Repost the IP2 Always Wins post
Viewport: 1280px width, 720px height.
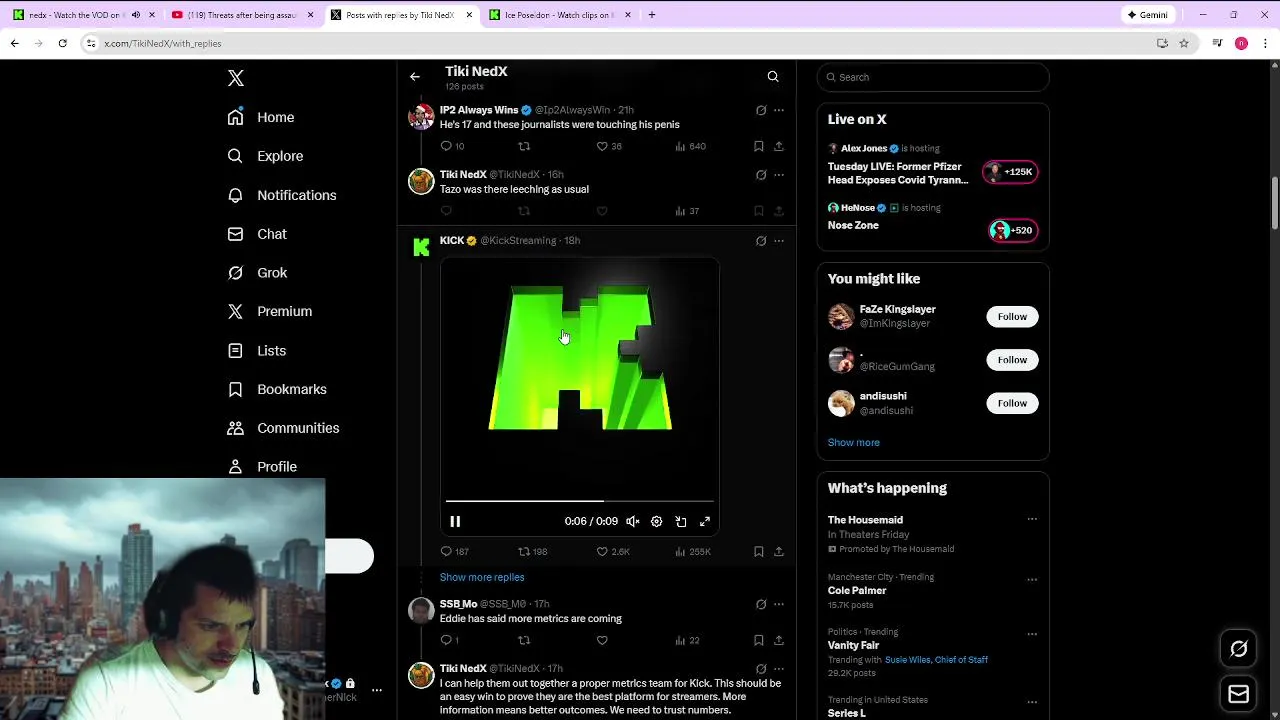[524, 146]
